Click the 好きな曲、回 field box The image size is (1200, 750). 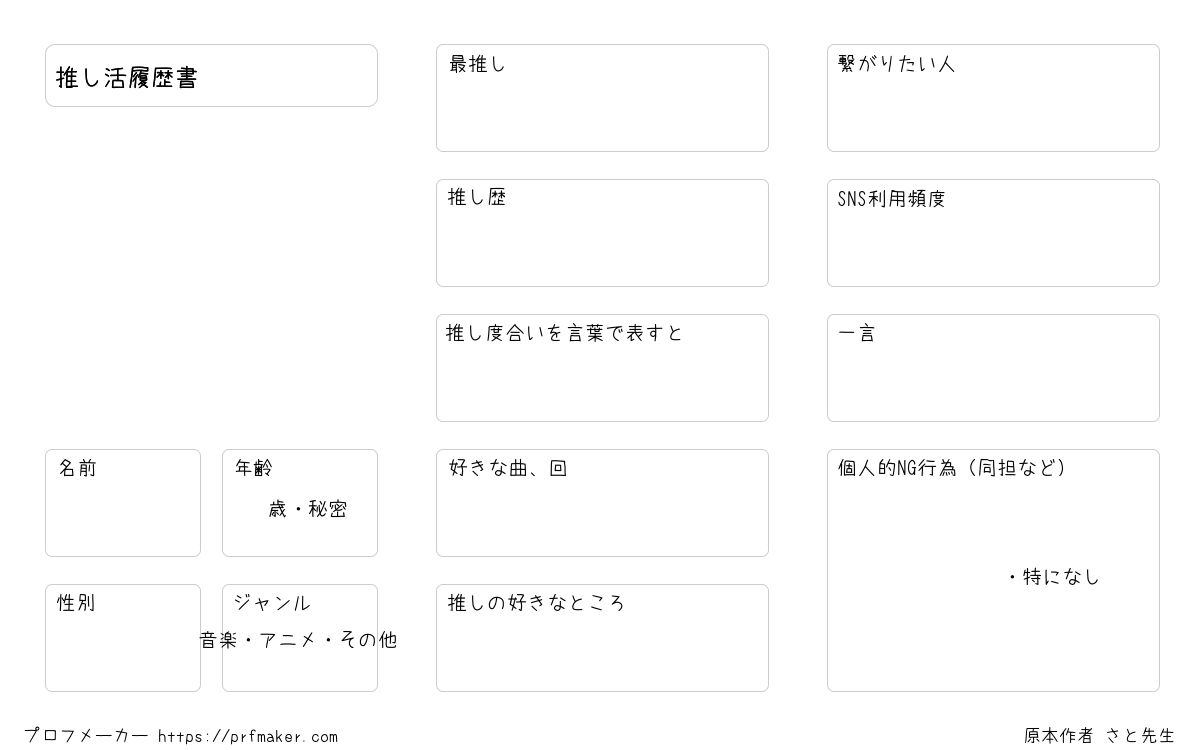click(x=602, y=503)
